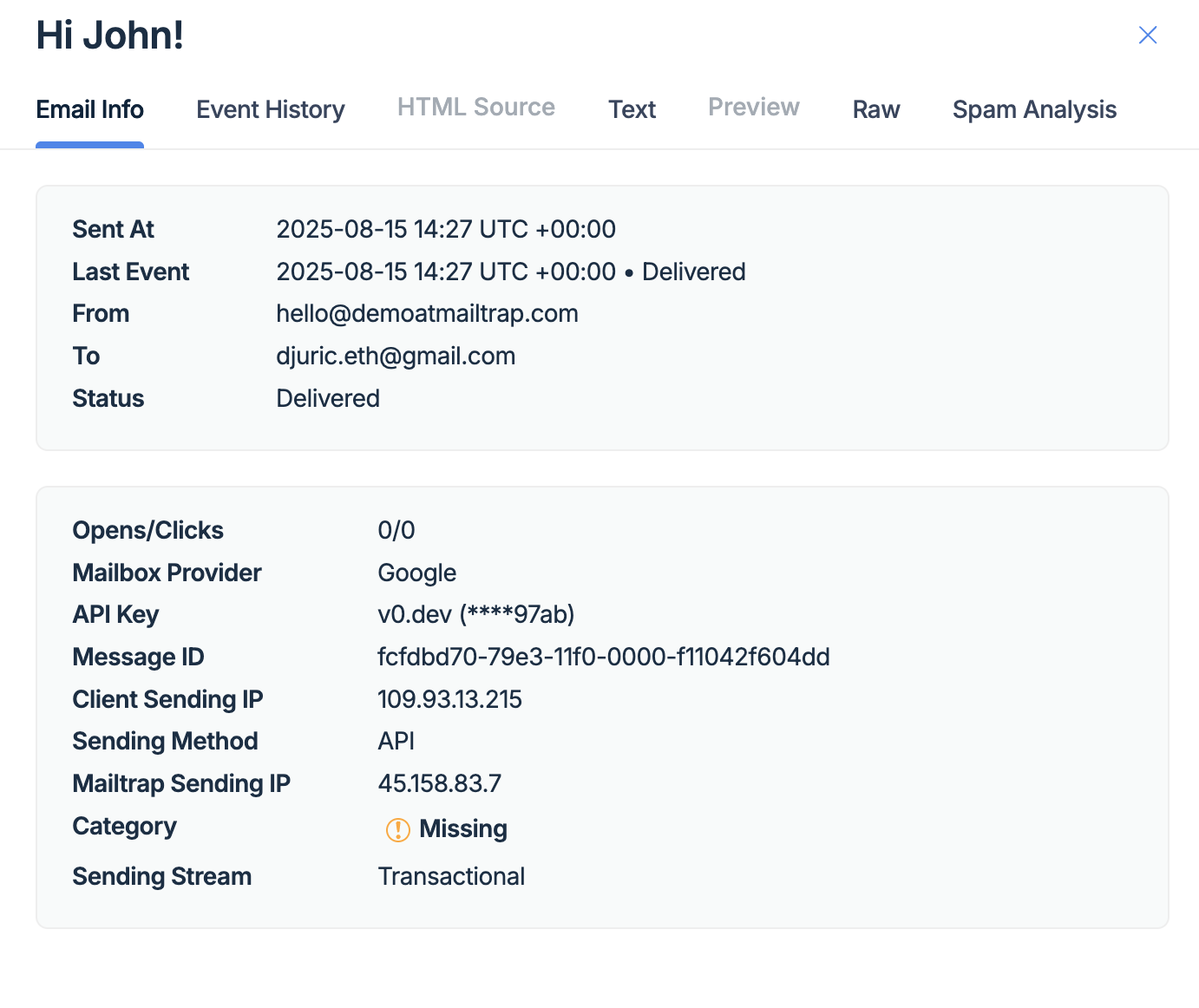Click the Missing category label
The height and width of the screenshot is (1008, 1199).
click(462, 828)
